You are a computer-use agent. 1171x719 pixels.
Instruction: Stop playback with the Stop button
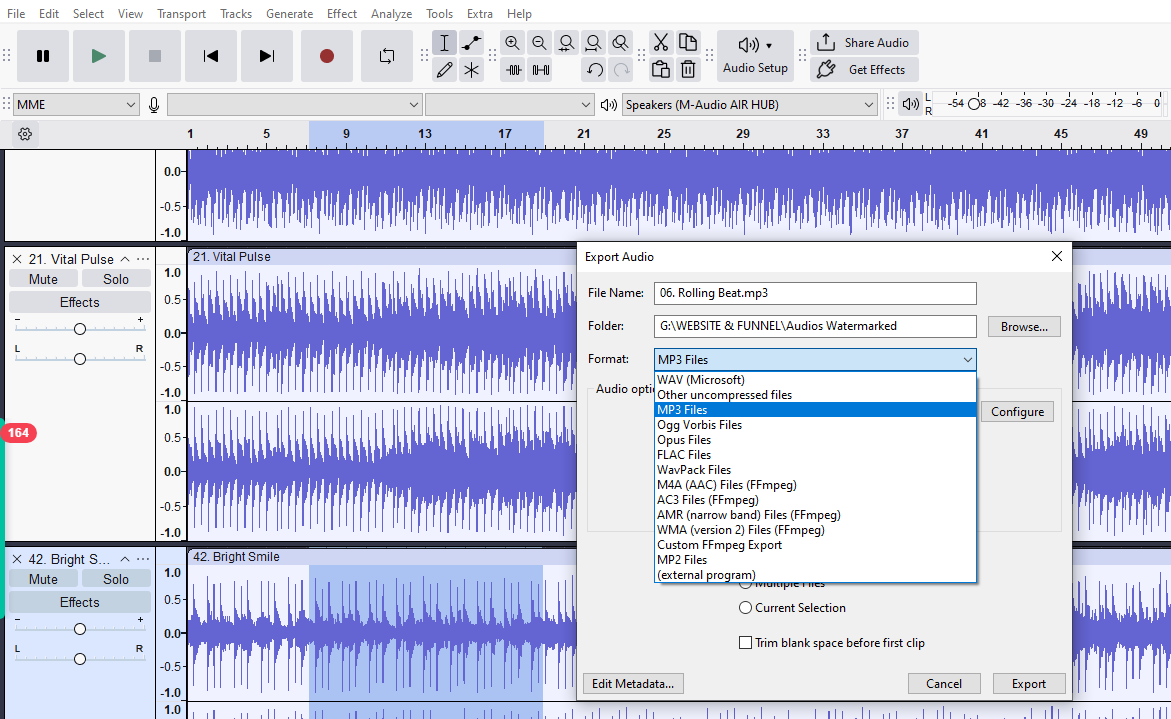coord(155,56)
